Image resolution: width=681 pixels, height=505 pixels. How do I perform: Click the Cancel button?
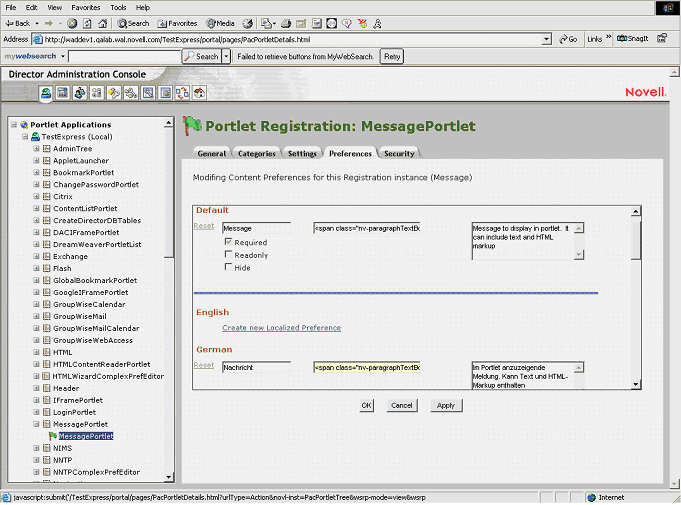pos(402,406)
